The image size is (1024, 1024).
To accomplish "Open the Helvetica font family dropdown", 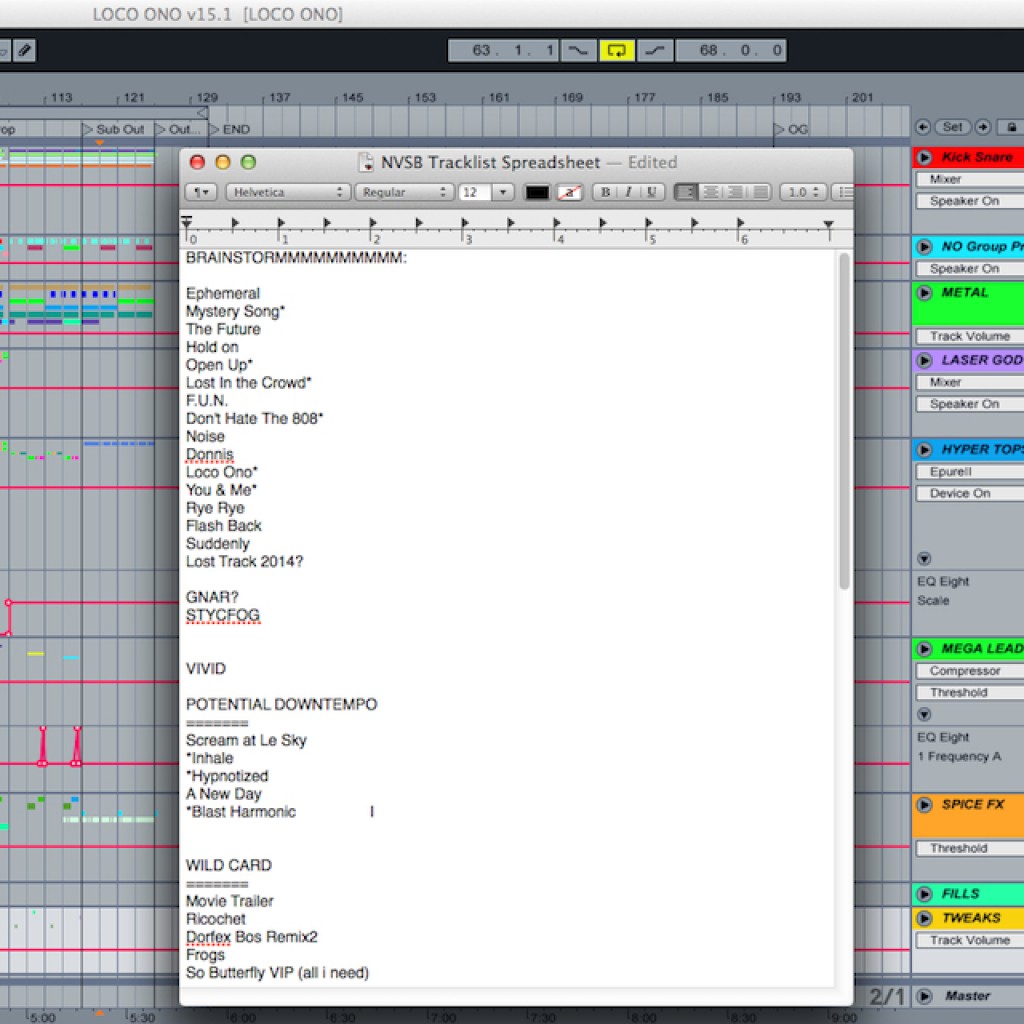I will pyautogui.click(x=287, y=192).
